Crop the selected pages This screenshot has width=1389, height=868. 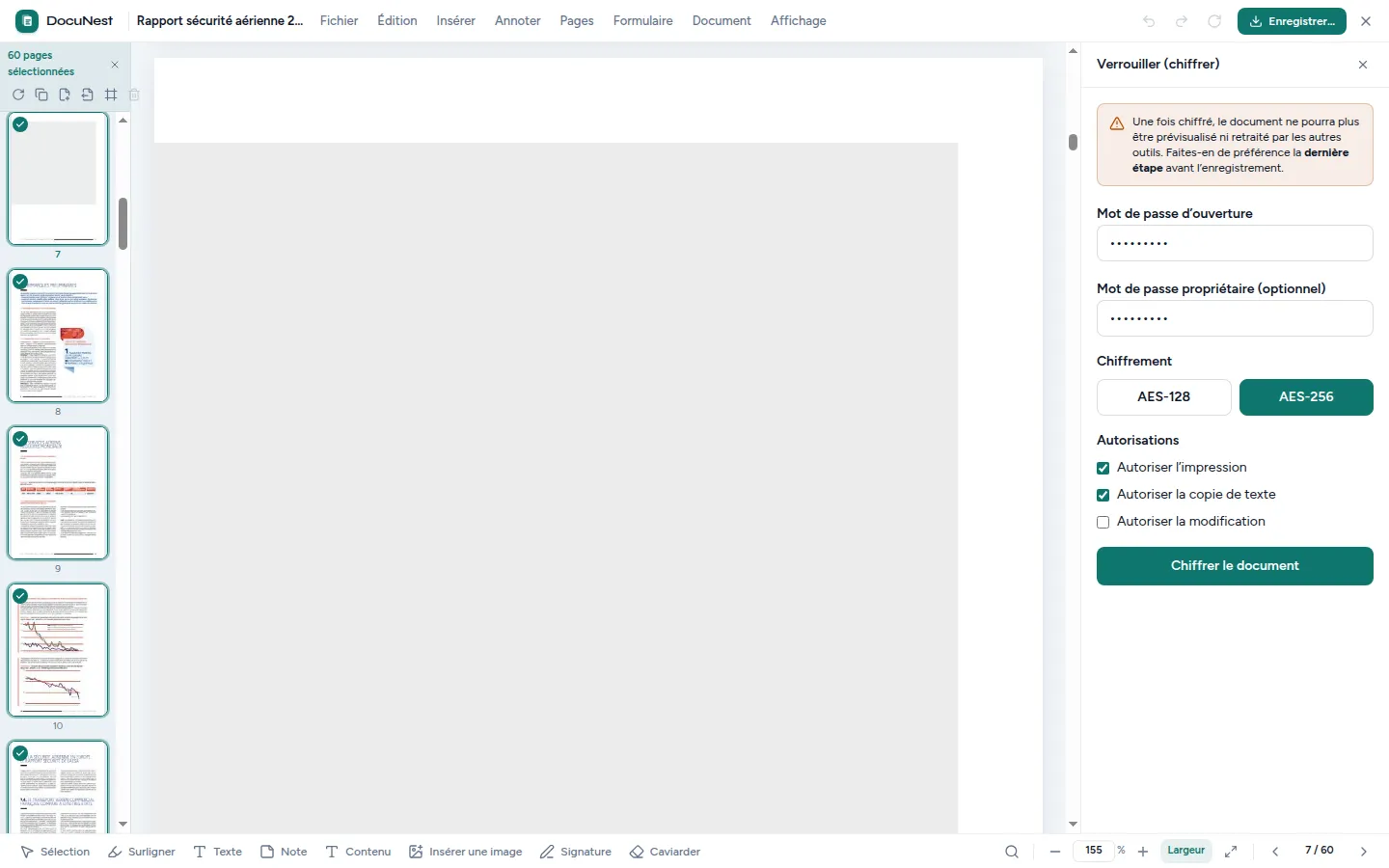click(x=111, y=95)
